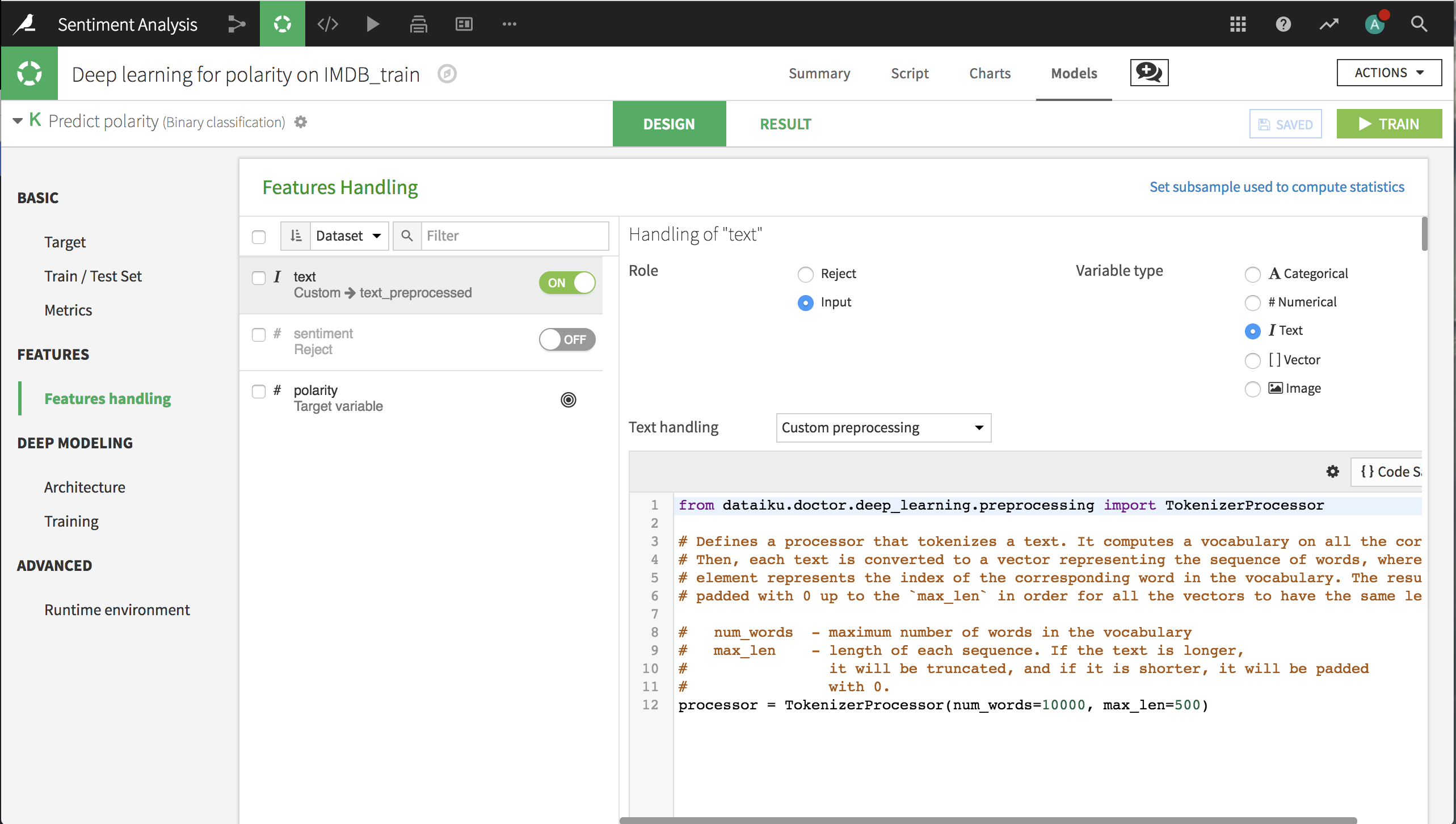Switch to the Summary tab
Screen dimensions: 1456x824
819,73
